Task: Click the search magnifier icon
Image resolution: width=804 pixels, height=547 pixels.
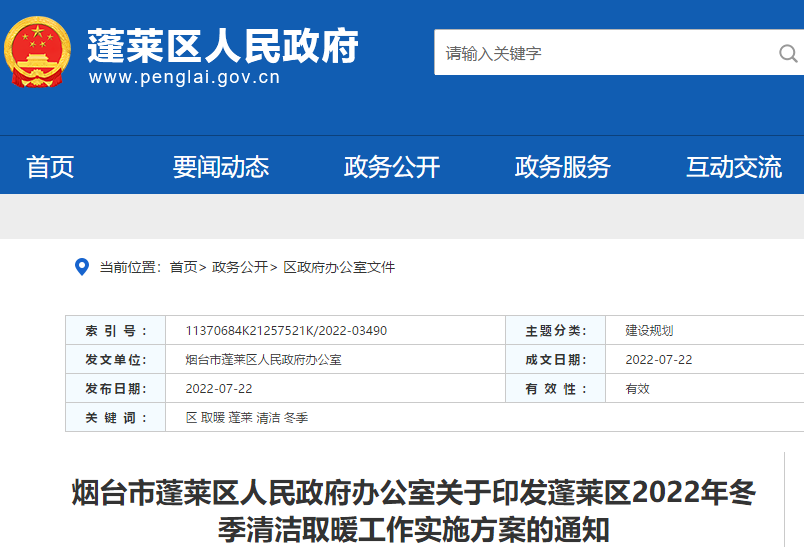Action: click(788, 53)
